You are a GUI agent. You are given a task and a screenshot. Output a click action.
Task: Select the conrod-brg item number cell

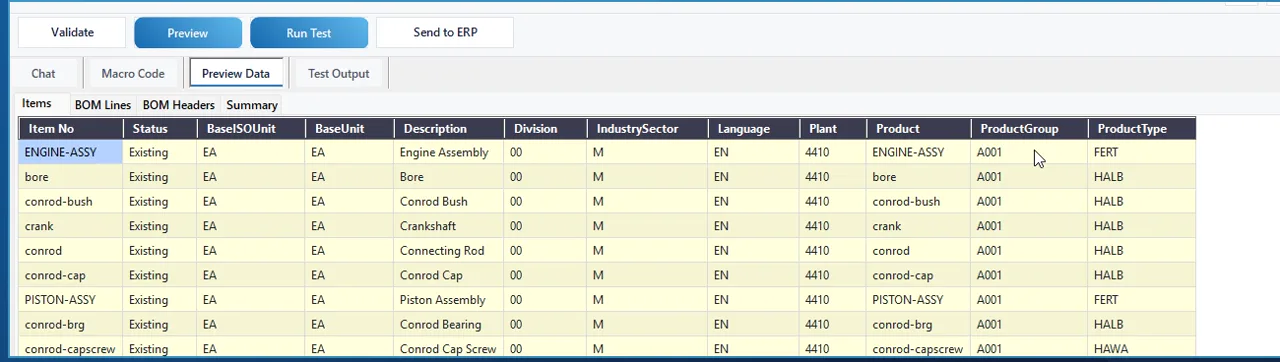coord(71,324)
